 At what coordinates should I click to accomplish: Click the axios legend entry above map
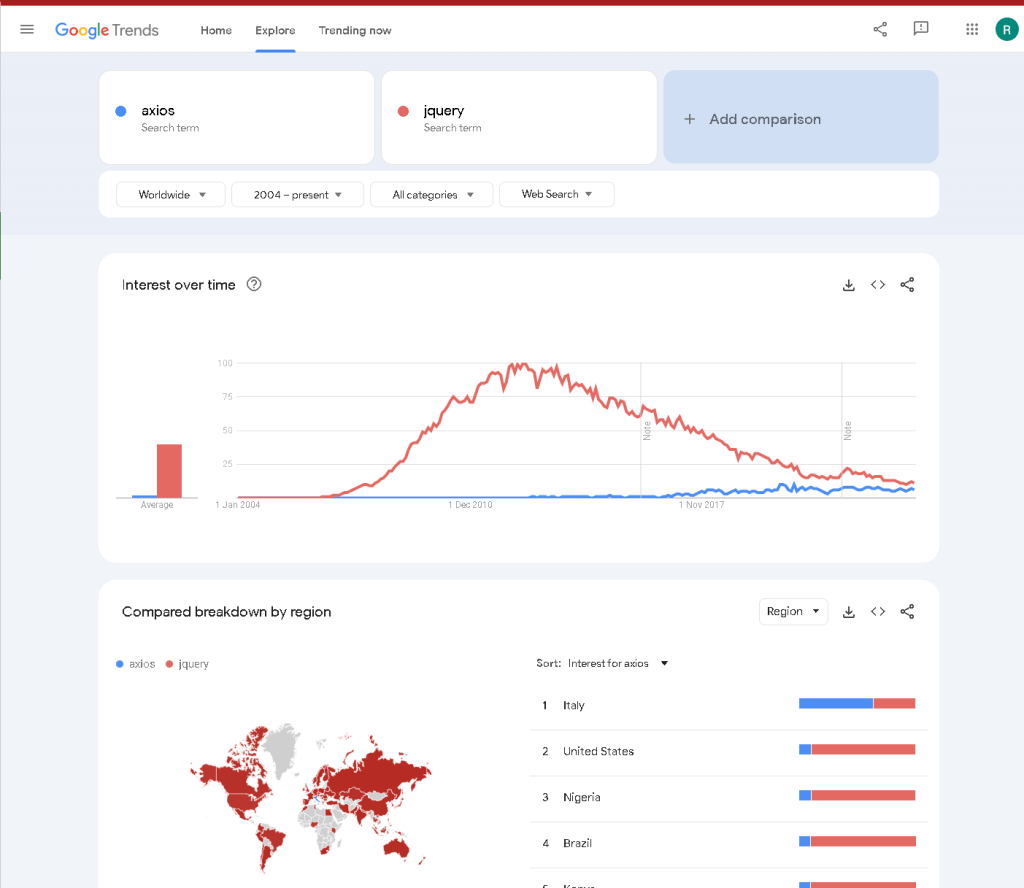(x=136, y=664)
